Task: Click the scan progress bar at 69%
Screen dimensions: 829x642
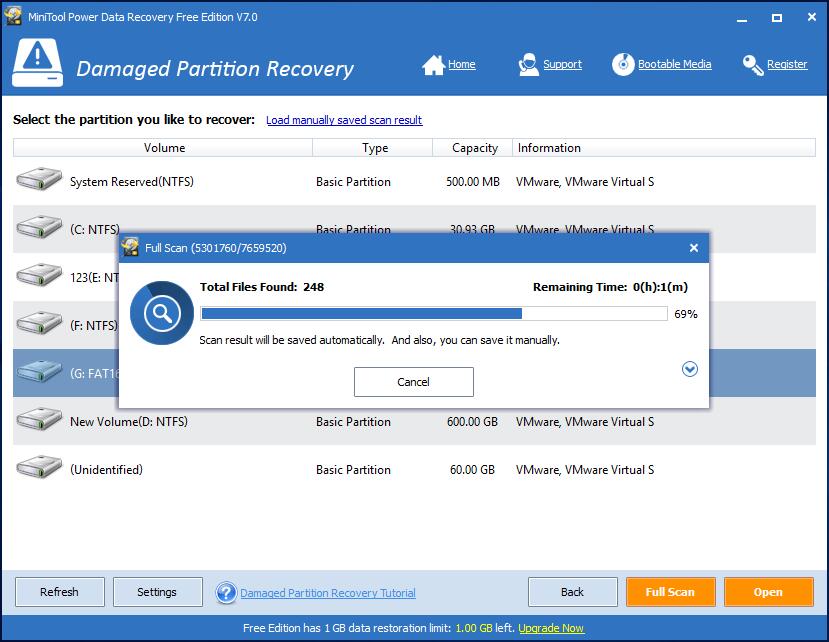Action: pos(430,313)
